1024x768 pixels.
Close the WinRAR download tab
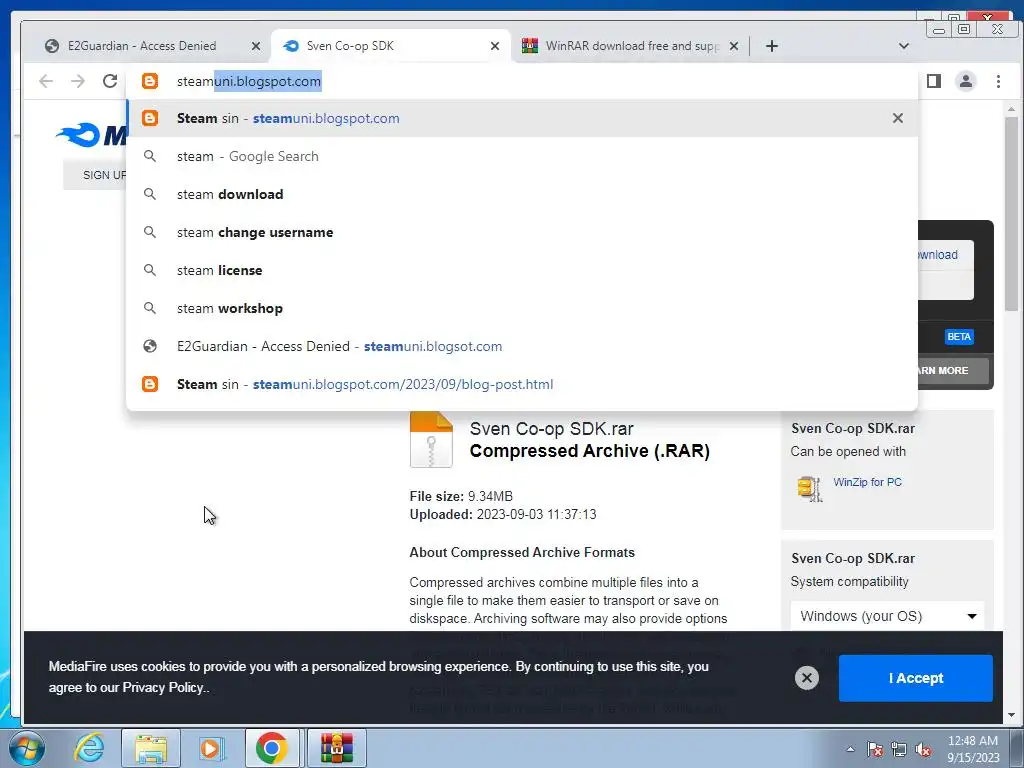point(734,46)
